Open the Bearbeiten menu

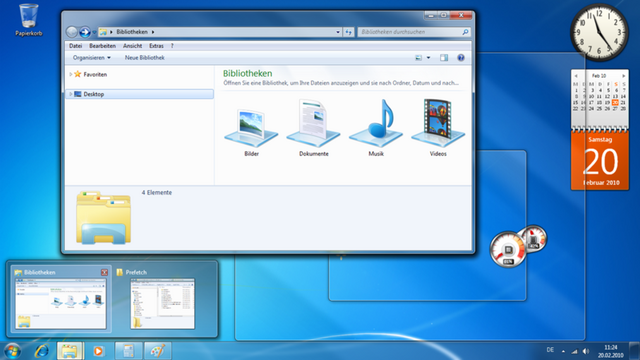pos(102,46)
